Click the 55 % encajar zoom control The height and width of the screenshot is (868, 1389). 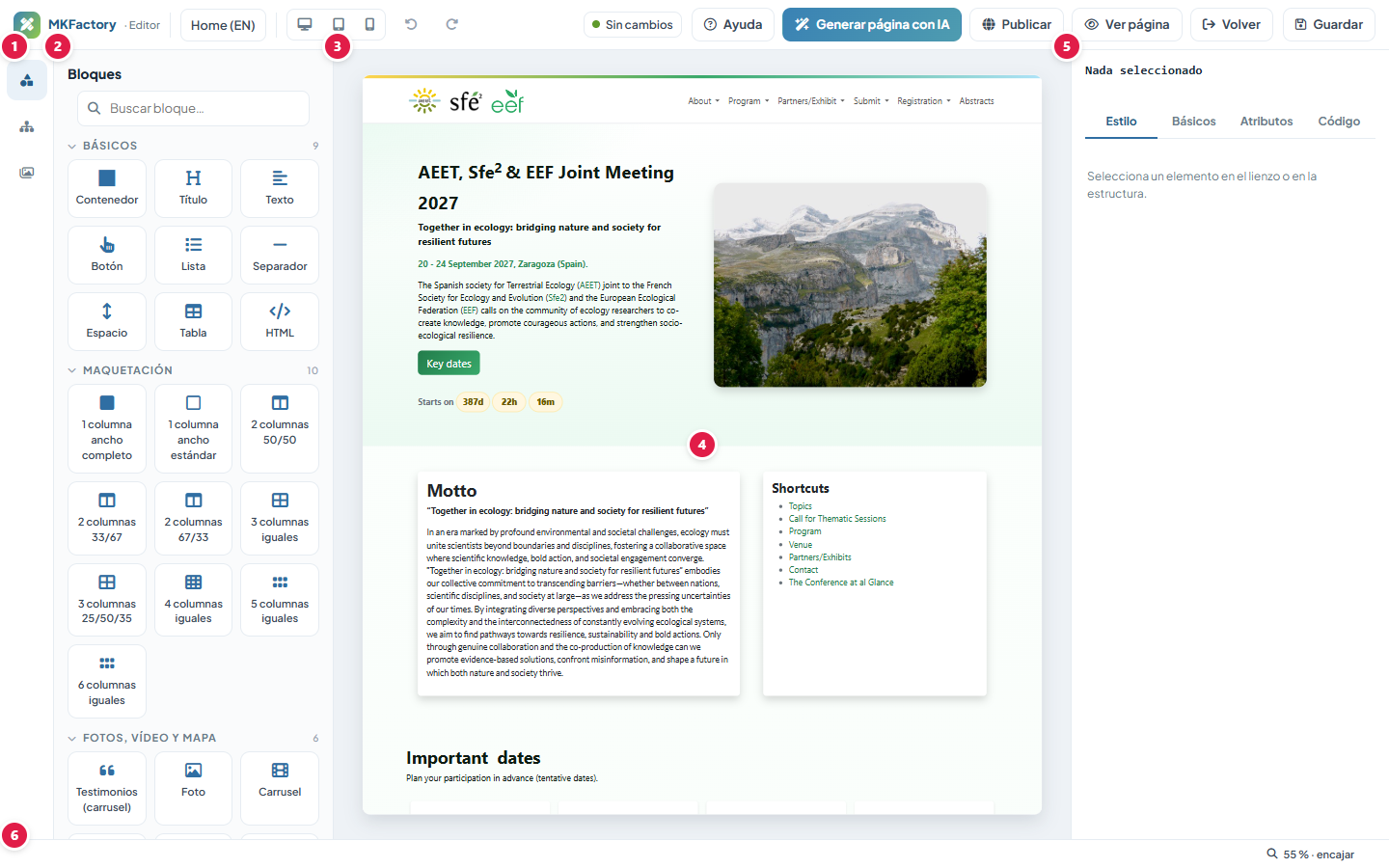(x=1311, y=854)
